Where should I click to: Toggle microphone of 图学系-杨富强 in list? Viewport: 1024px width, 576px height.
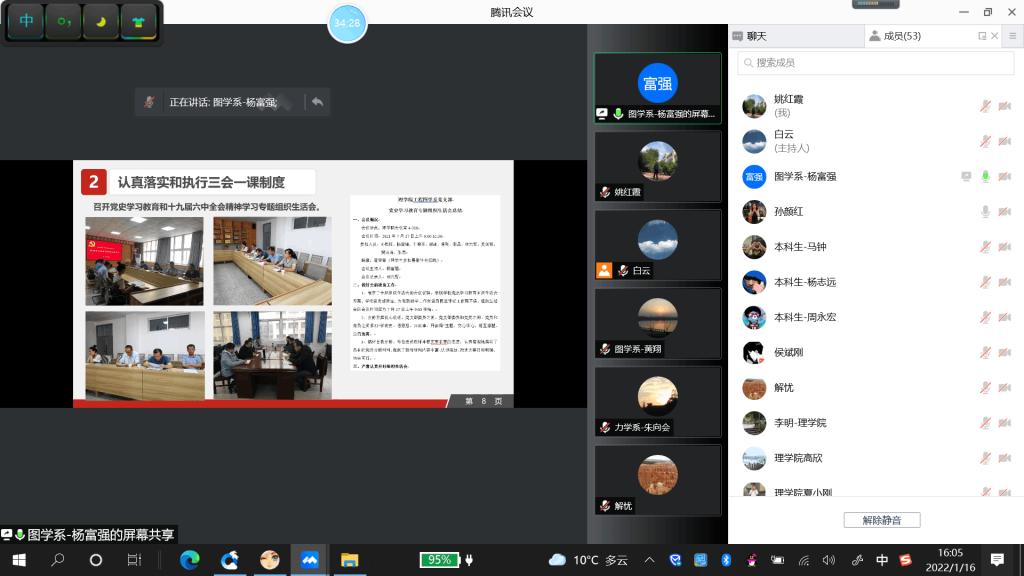tap(985, 176)
